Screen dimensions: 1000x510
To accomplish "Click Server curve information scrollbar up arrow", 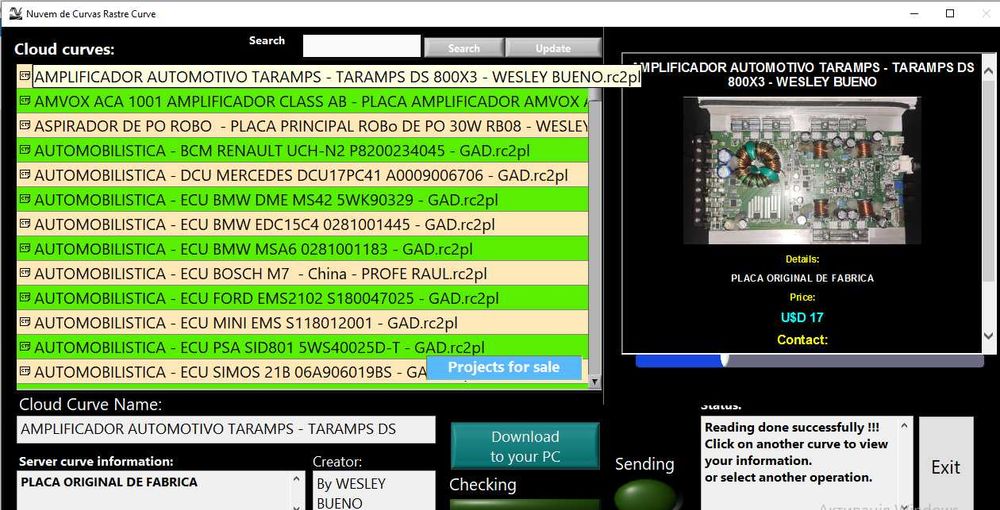I will pos(297,479).
